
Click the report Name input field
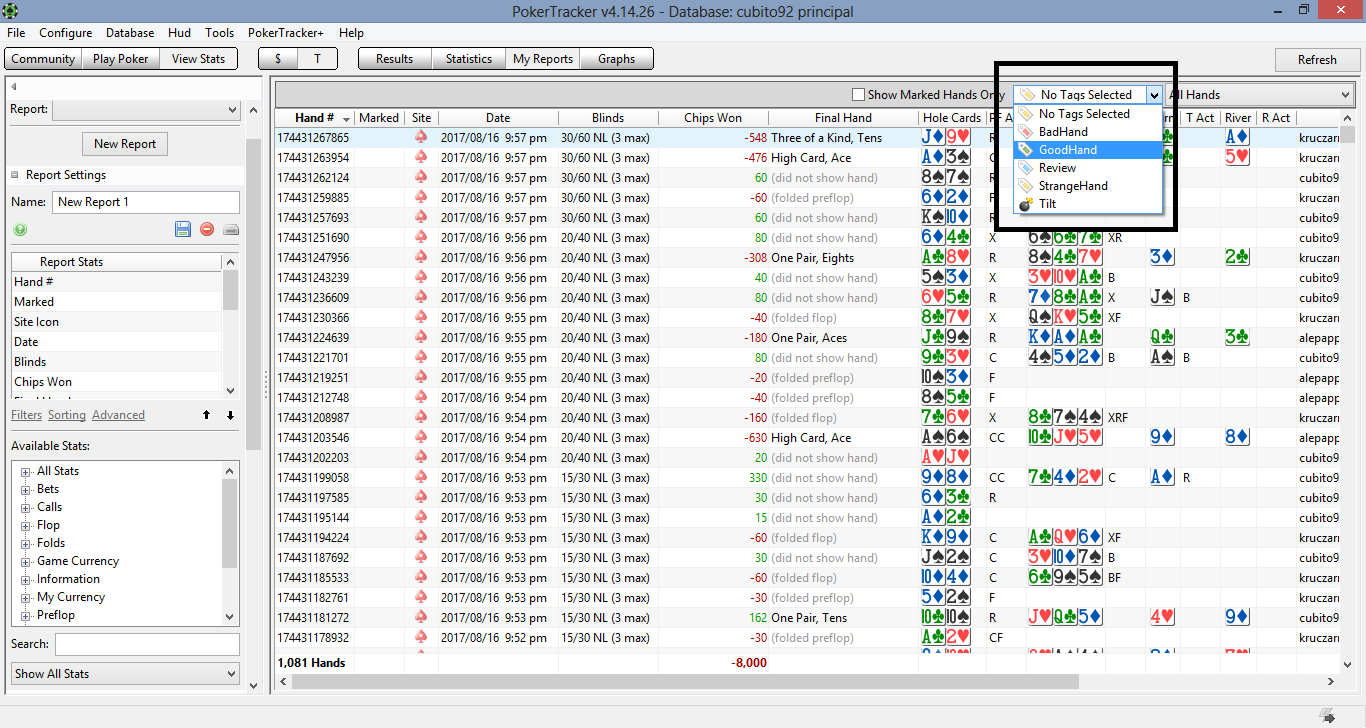tap(146, 202)
